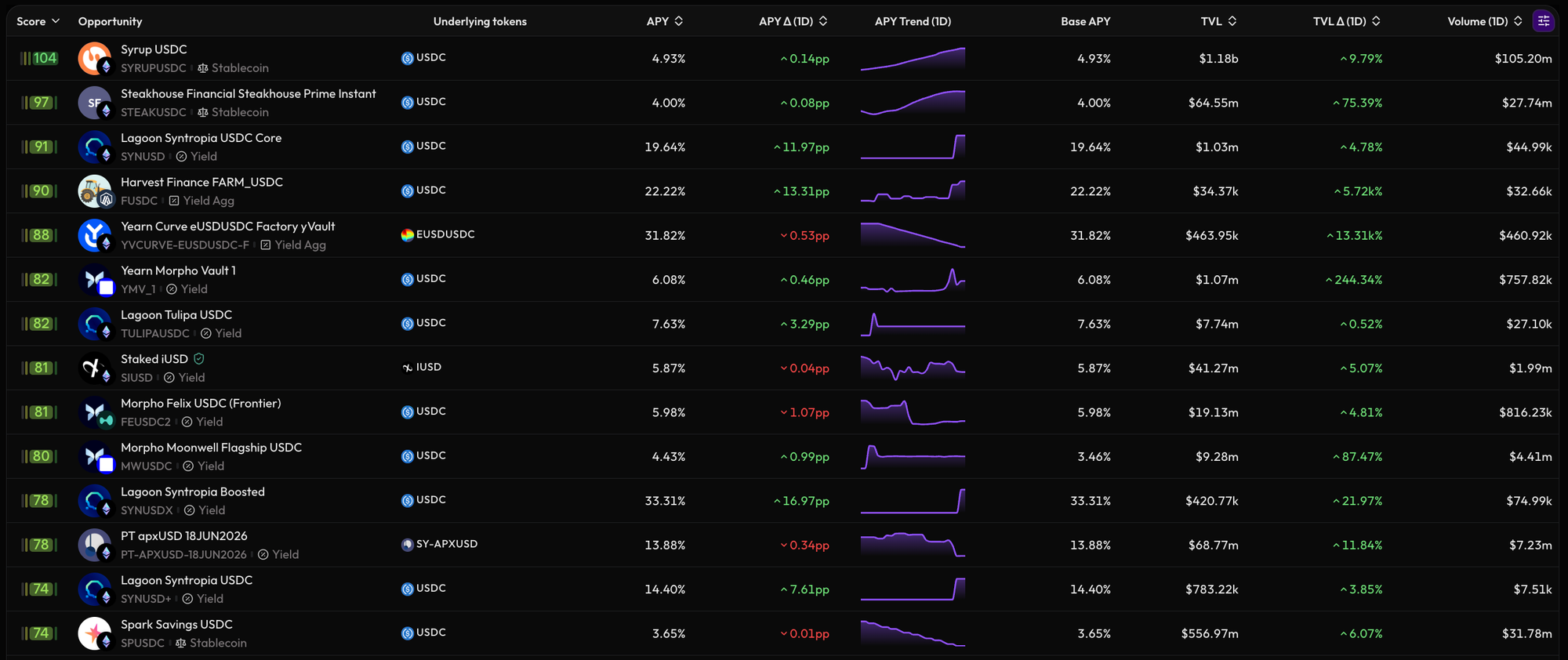Click APY trend chart for Yearn Morpho Vault 1

tap(913, 280)
